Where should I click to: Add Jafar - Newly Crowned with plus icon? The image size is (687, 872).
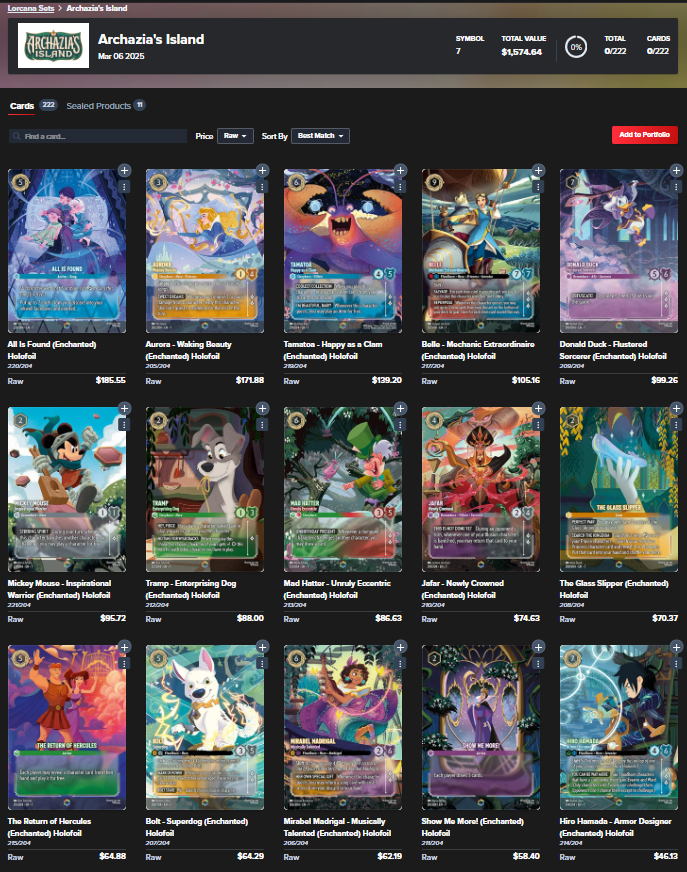point(538,409)
